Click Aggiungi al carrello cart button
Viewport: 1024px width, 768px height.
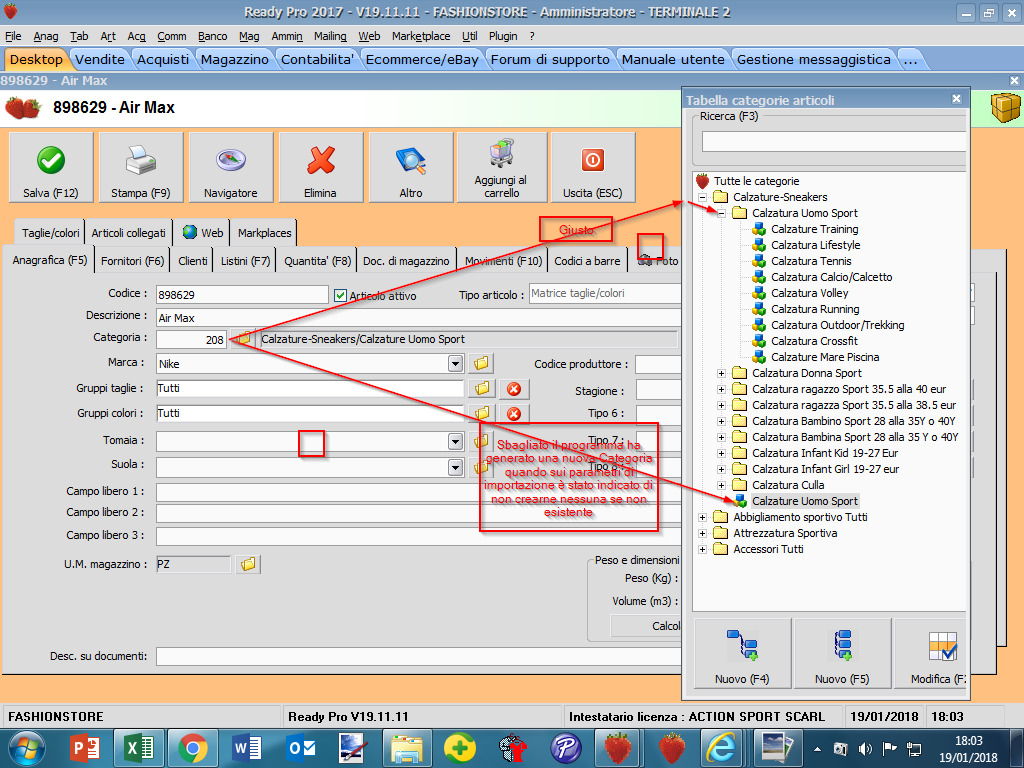[x=502, y=167]
